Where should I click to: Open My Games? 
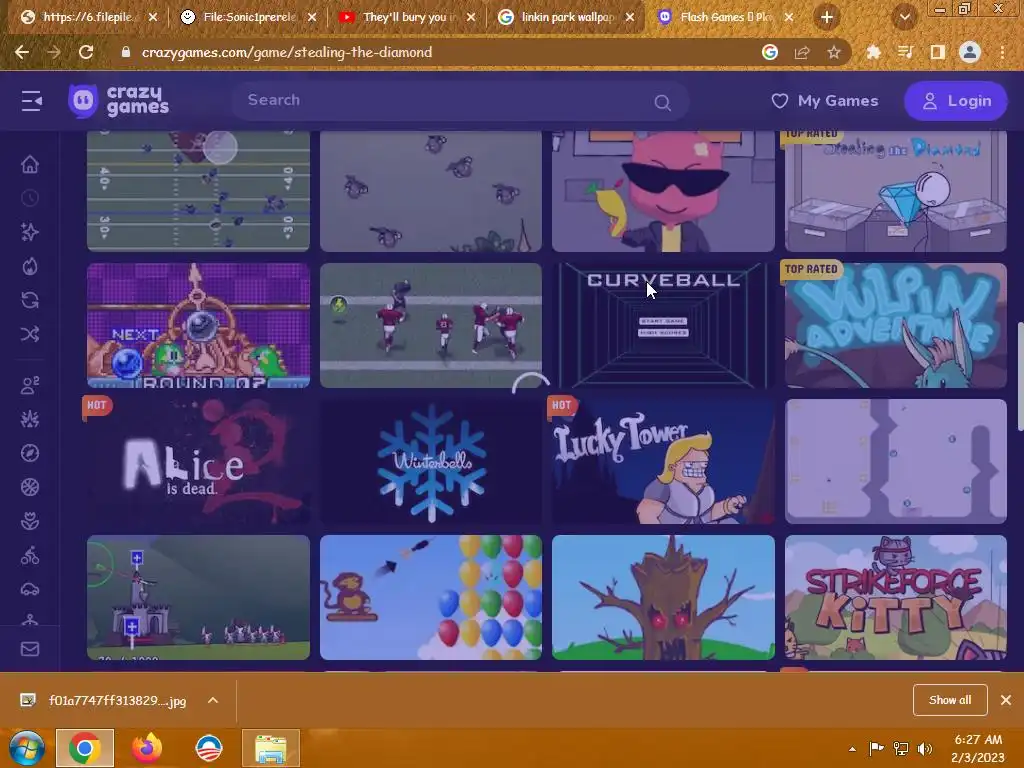(825, 101)
